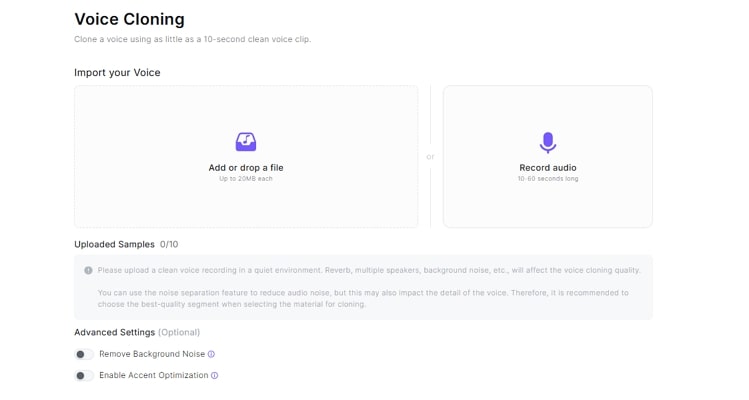Click the info icon in the upload notice
749x400 pixels.
coord(88,270)
